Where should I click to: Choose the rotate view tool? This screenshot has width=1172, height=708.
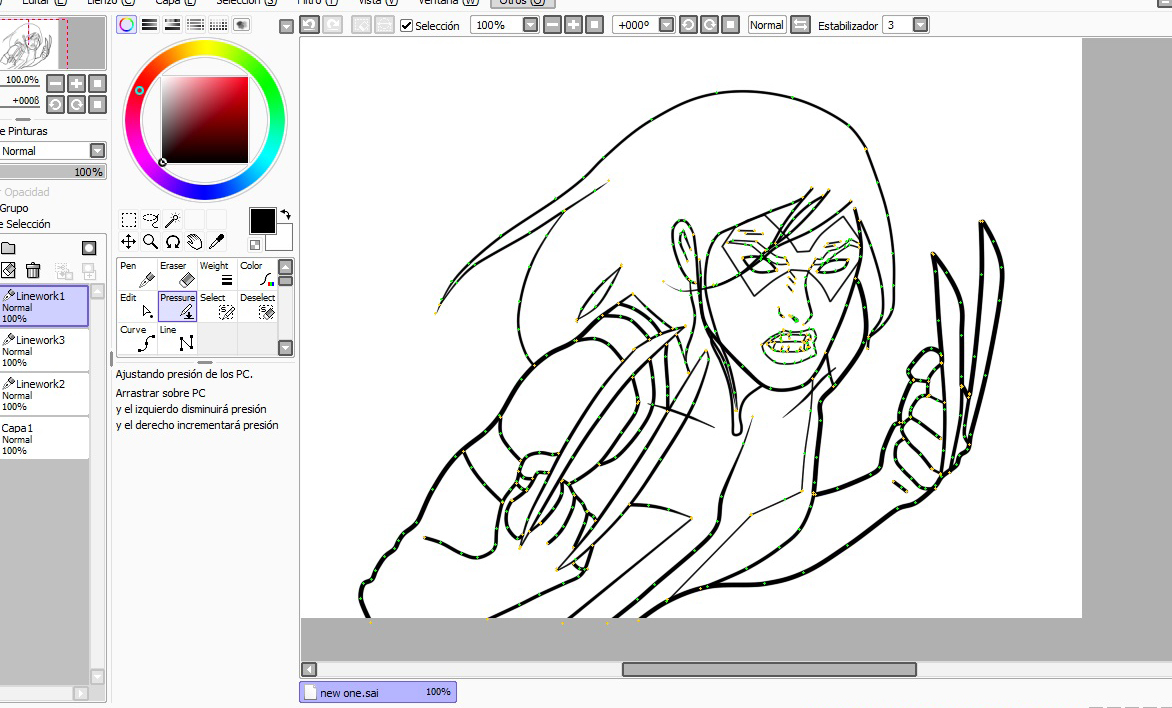tap(173, 241)
